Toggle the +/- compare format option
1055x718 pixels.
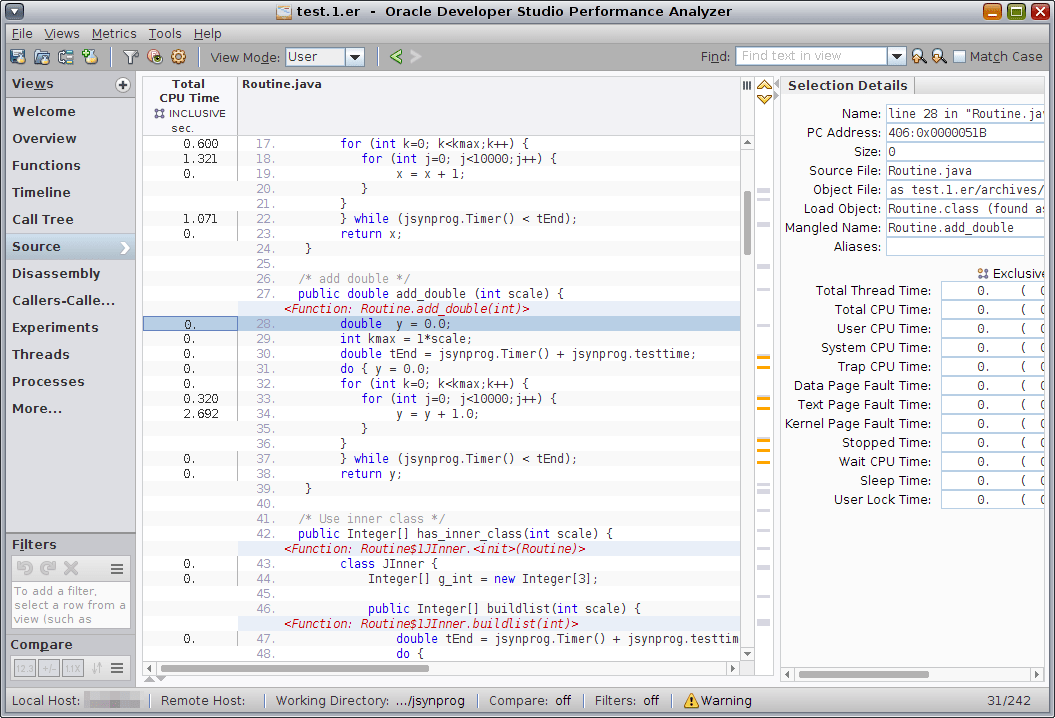tap(48, 668)
